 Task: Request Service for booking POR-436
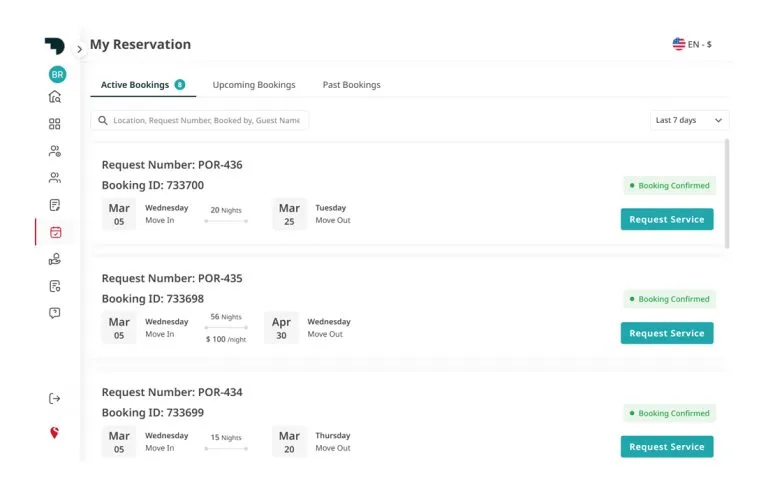tap(667, 219)
